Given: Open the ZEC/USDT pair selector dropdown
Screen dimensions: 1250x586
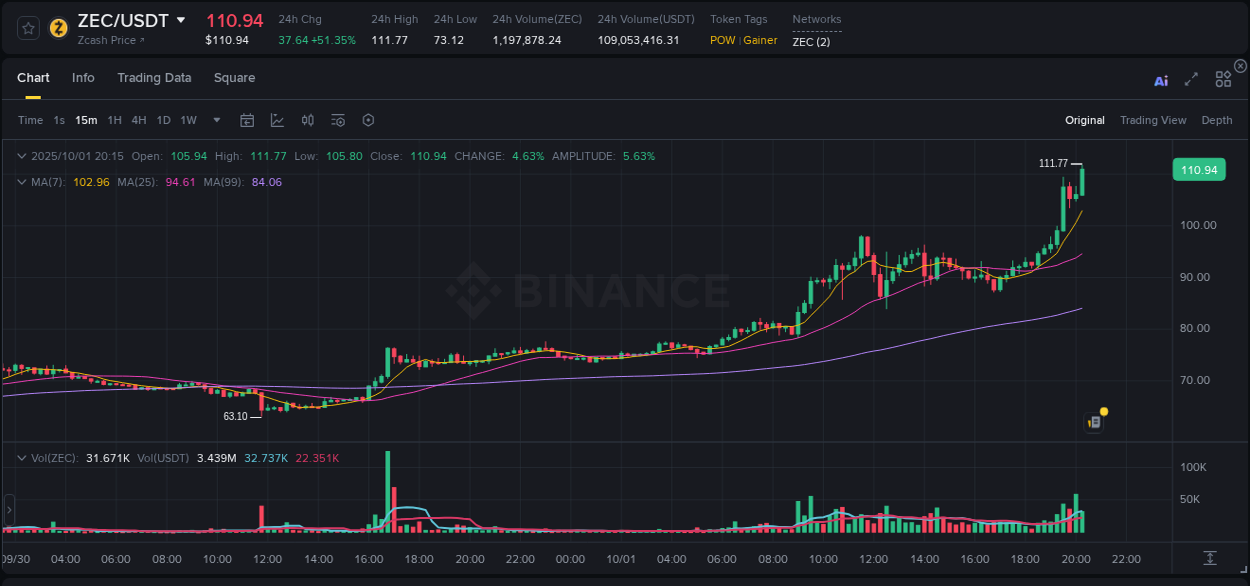Looking at the screenshot, I should pos(181,19).
